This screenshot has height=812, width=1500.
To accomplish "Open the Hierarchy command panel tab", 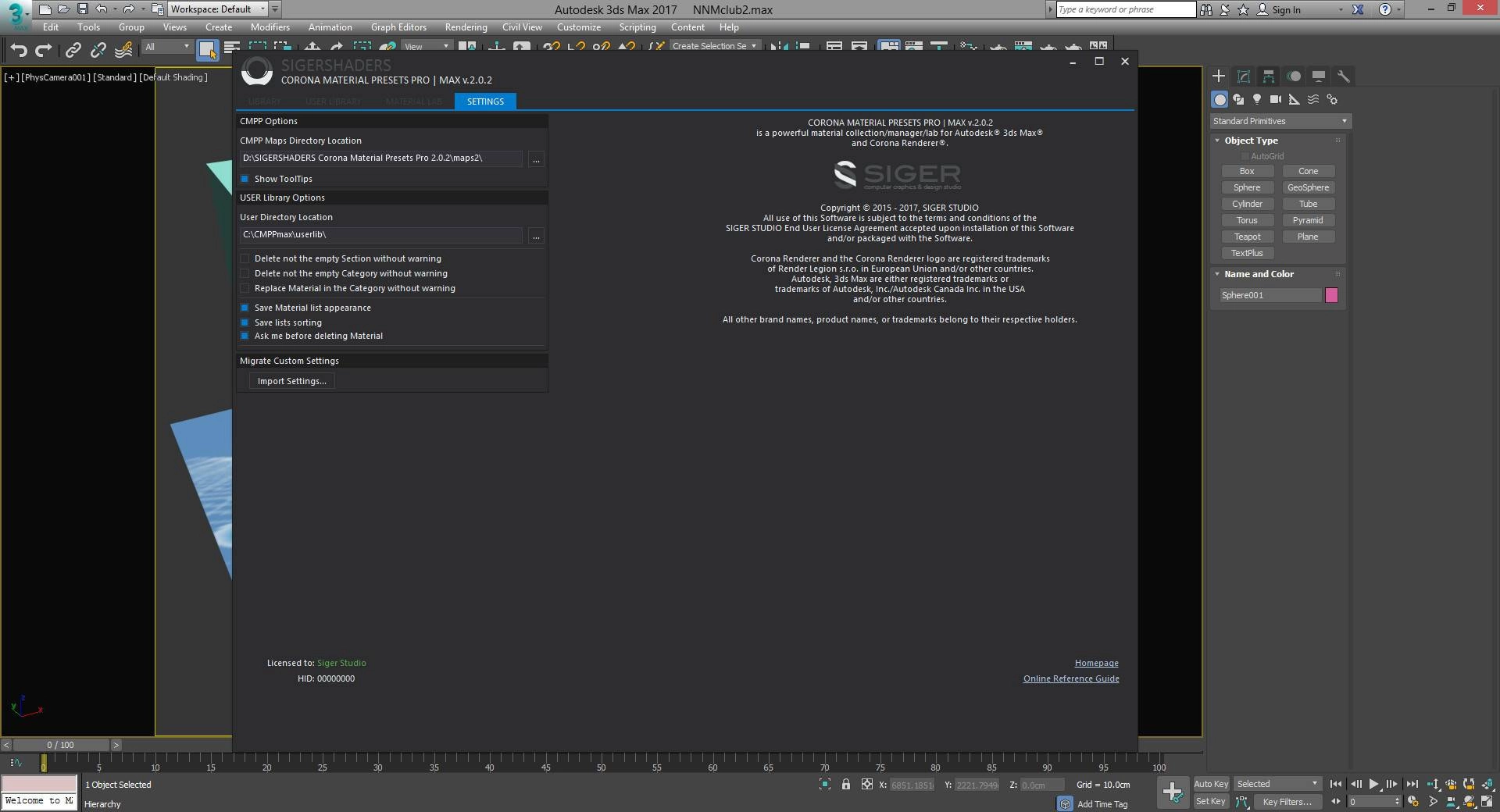I will pyautogui.click(x=1269, y=76).
